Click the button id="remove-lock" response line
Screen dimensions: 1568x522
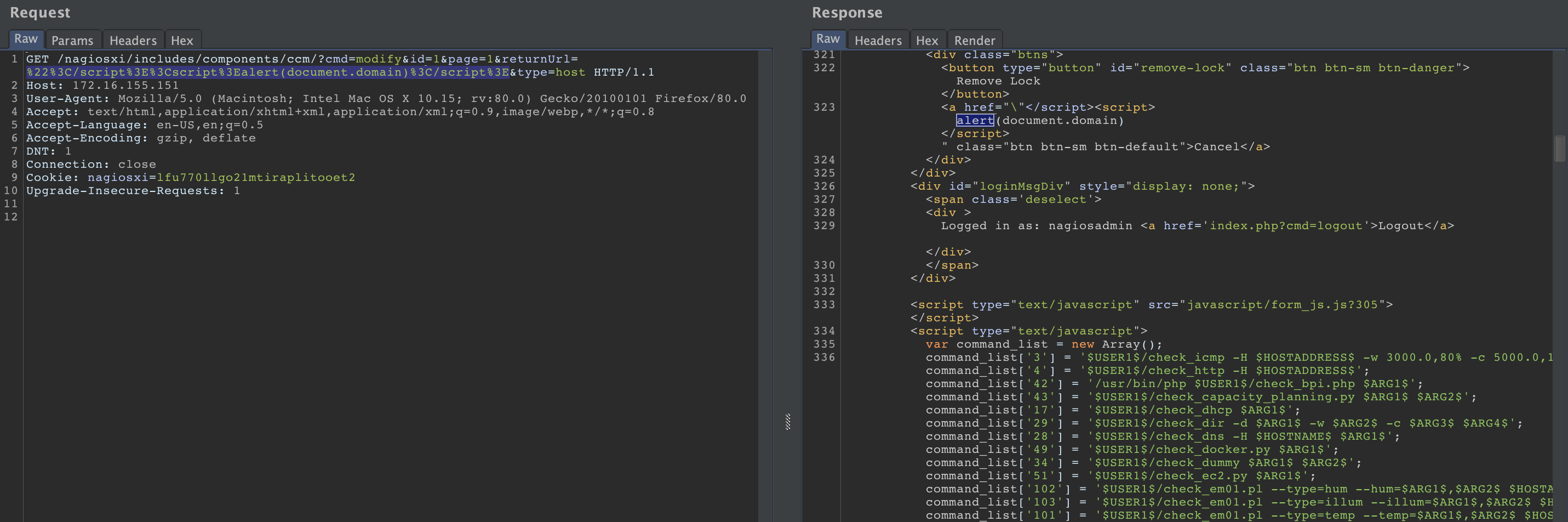(1205, 68)
